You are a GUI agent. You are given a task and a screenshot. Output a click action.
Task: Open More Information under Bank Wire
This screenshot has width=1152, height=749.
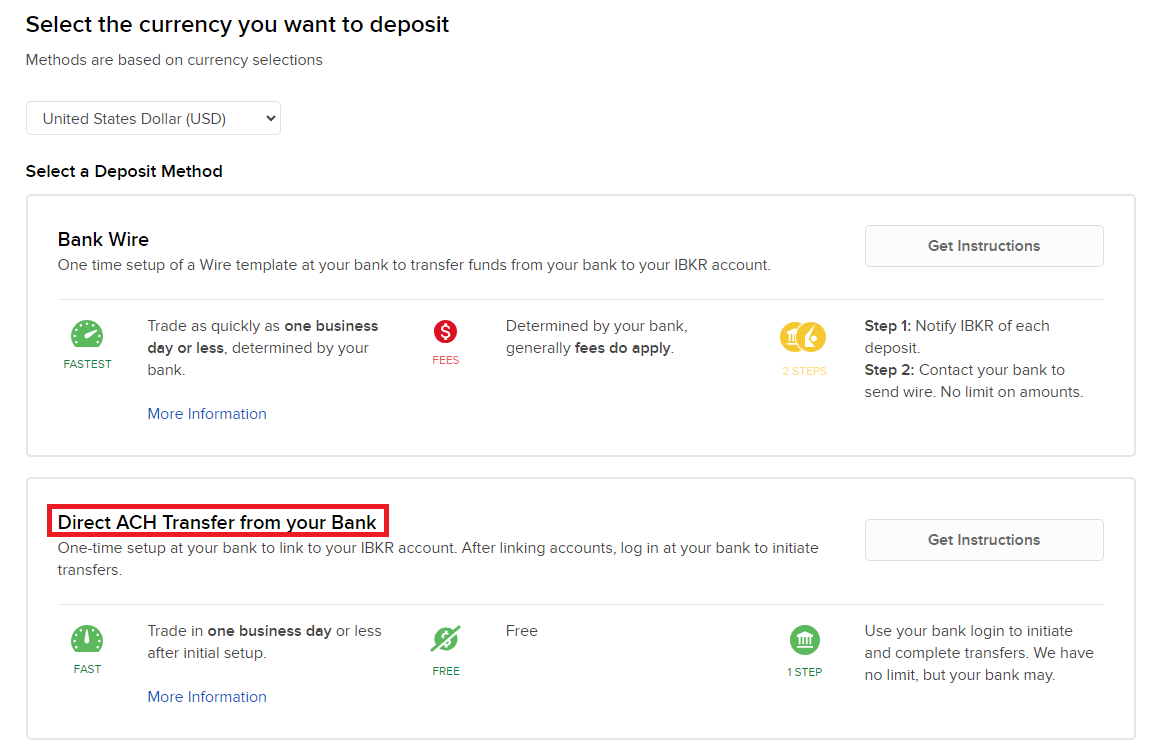207,414
